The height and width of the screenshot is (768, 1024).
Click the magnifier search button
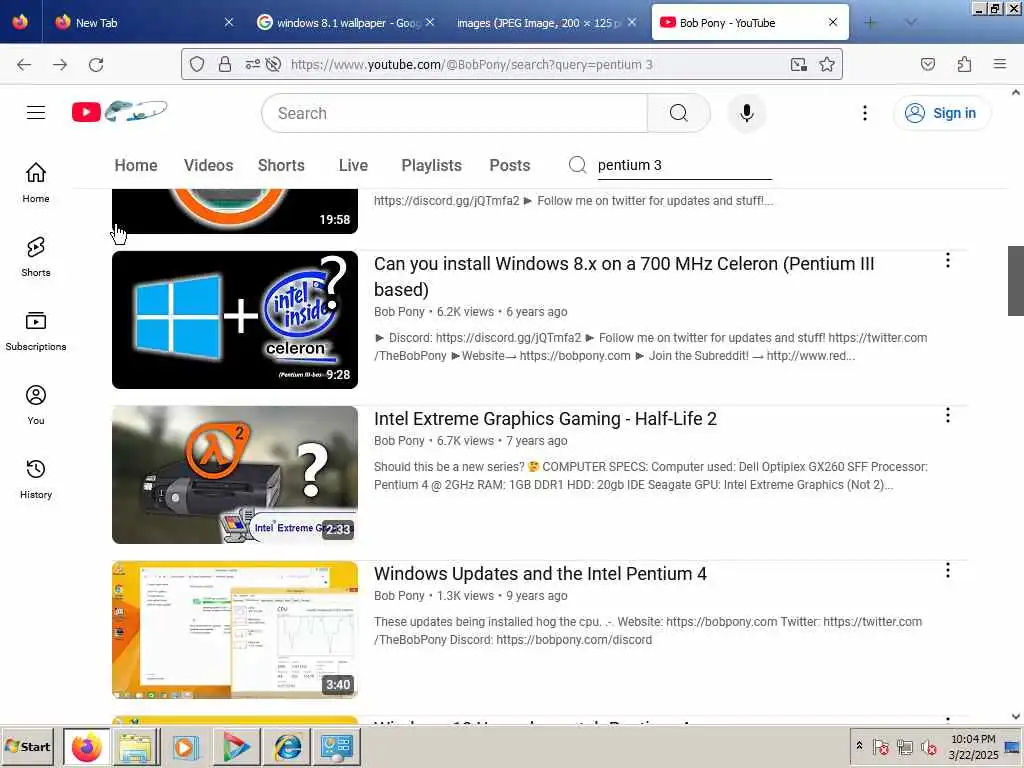[679, 113]
